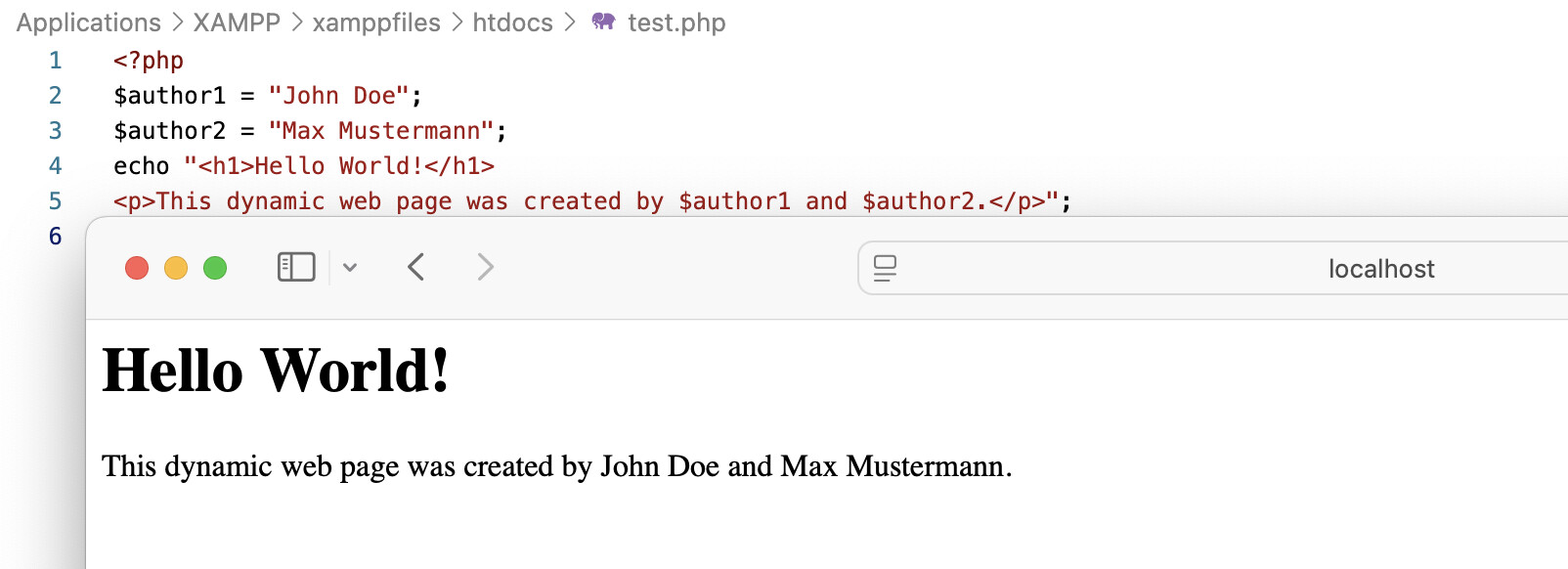Select the htdocs breadcrumb item
This screenshot has height=569, width=1568.
click(x=512, y=22)
